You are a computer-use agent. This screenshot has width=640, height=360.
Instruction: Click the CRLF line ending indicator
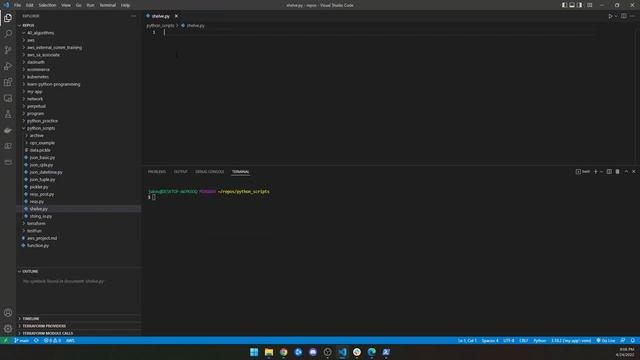[x=524, y=340]
